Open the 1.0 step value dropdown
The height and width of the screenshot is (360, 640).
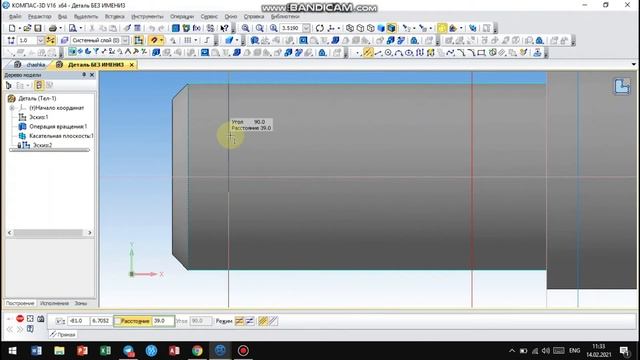click(x=40, y=40)
